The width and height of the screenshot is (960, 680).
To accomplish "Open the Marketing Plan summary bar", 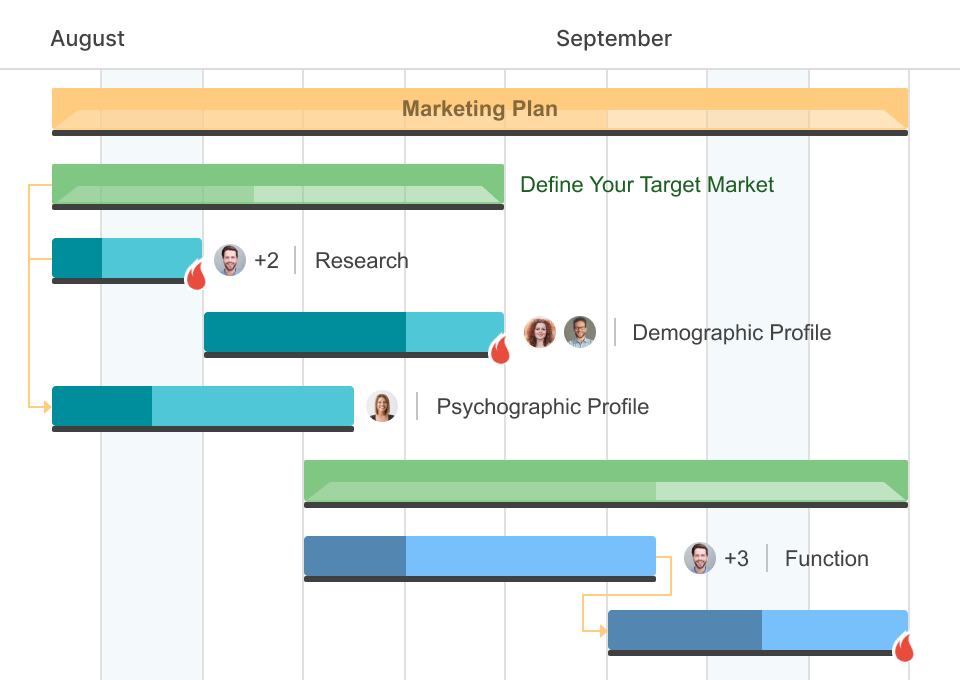I will (480, 109).
